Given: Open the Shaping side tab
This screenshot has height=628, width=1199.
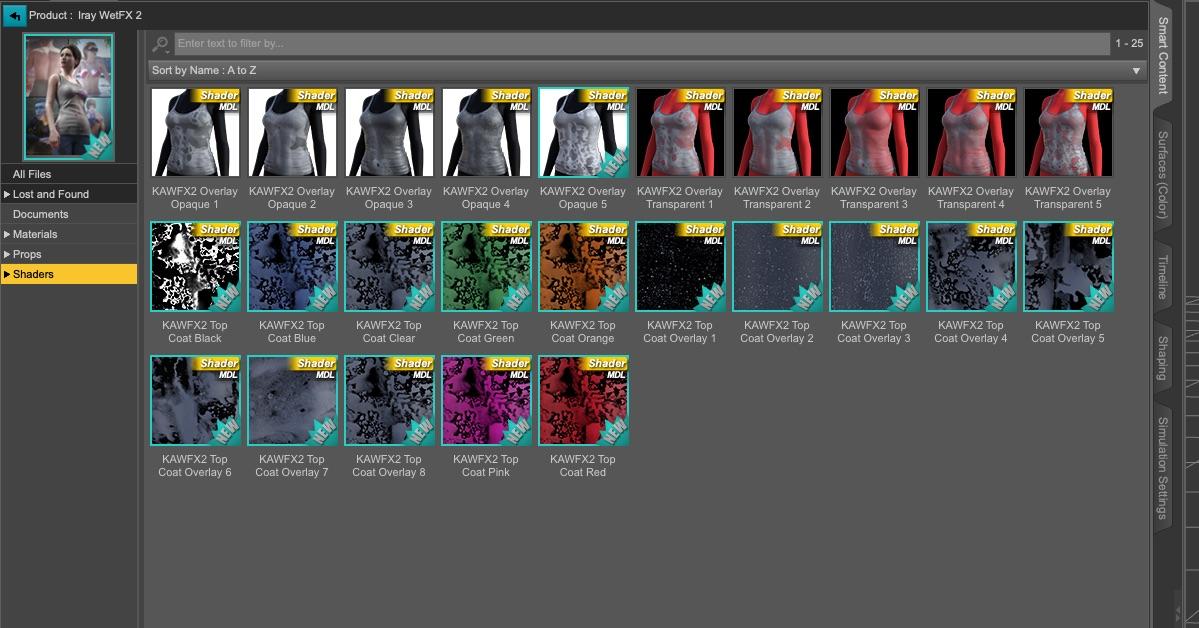Looking at the screenshot, I should point(1162,358).
